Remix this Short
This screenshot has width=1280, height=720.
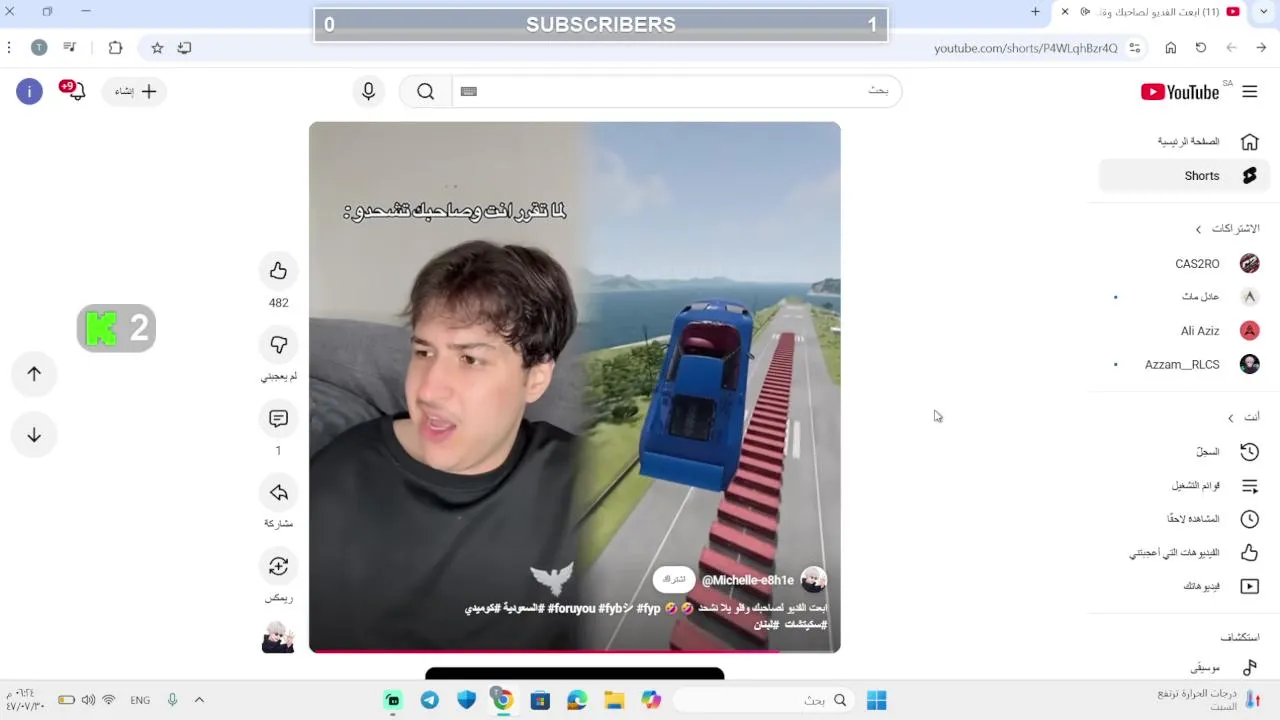point(278,567)
